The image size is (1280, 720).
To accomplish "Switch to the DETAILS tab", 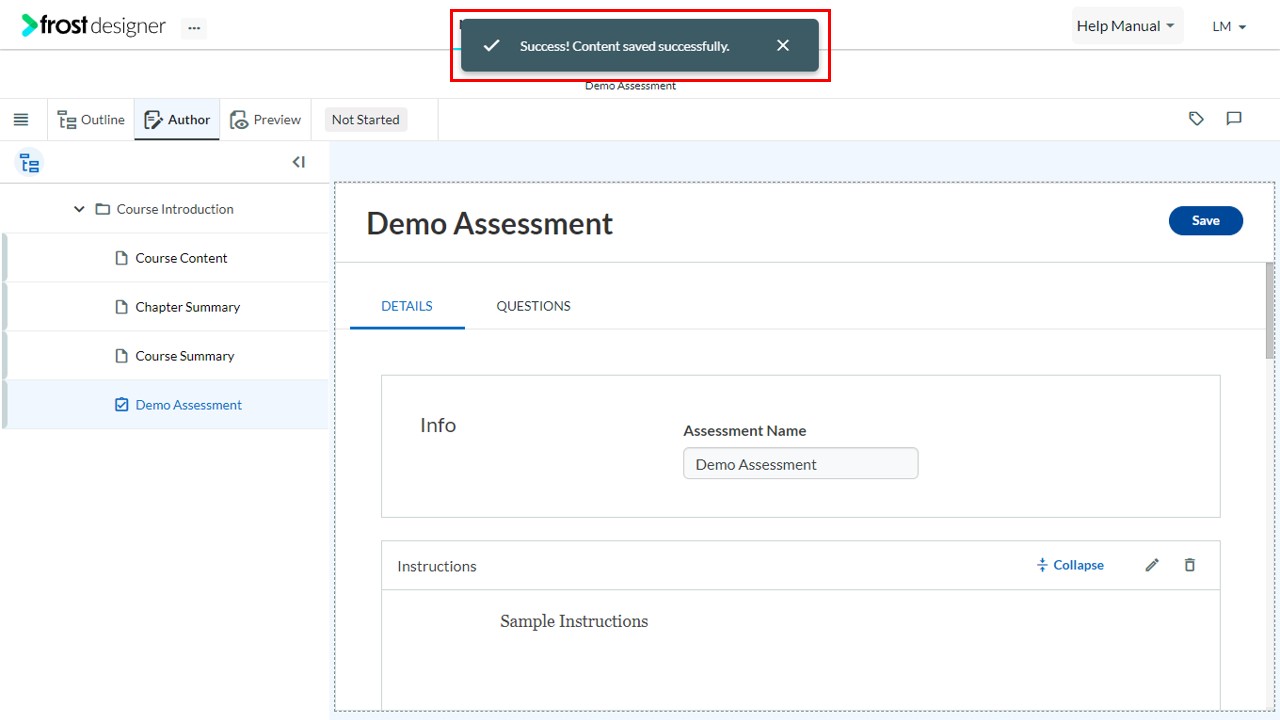I will point(407,306).
